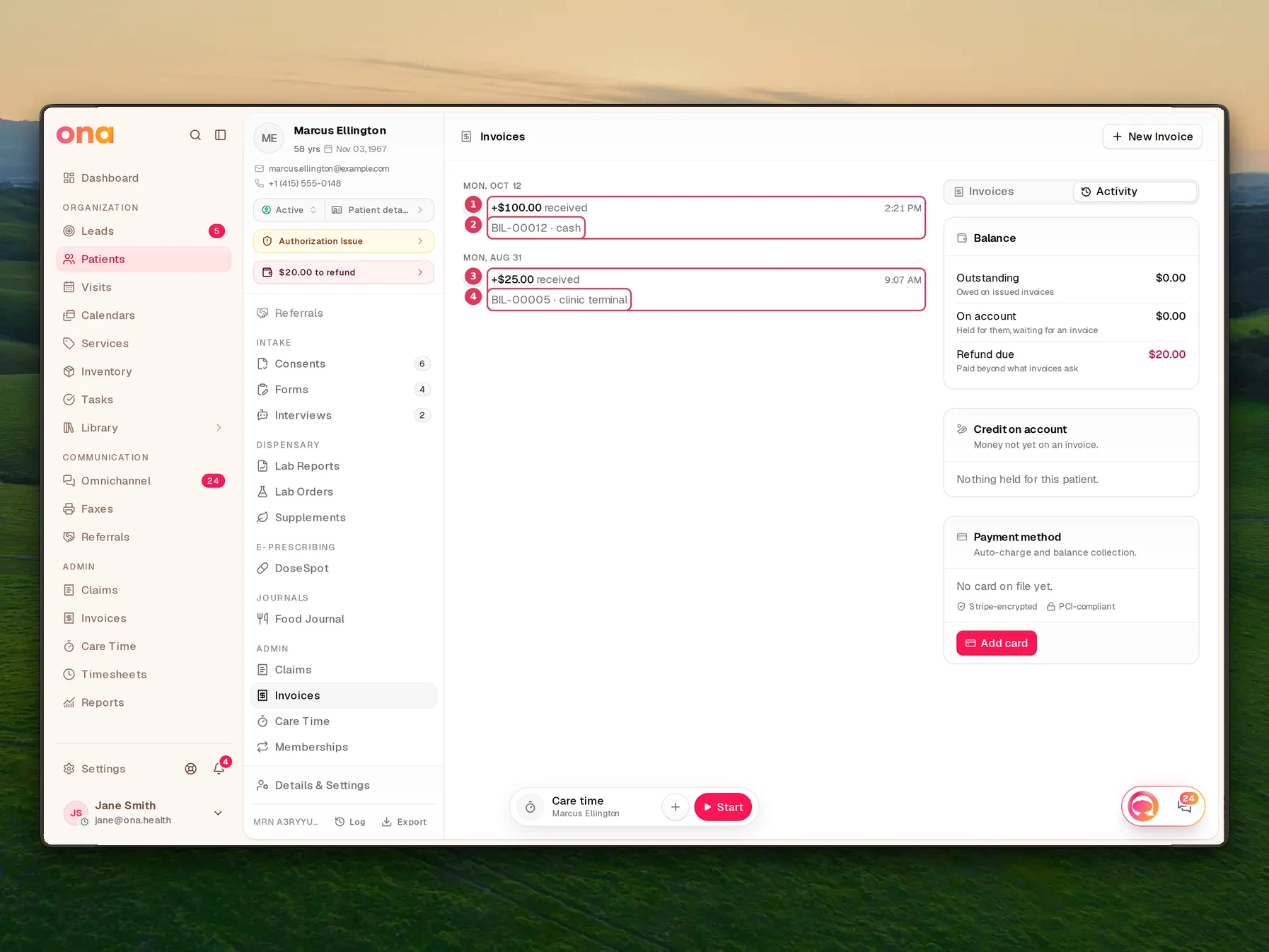Create a New Invoice

pos(1152,137)
